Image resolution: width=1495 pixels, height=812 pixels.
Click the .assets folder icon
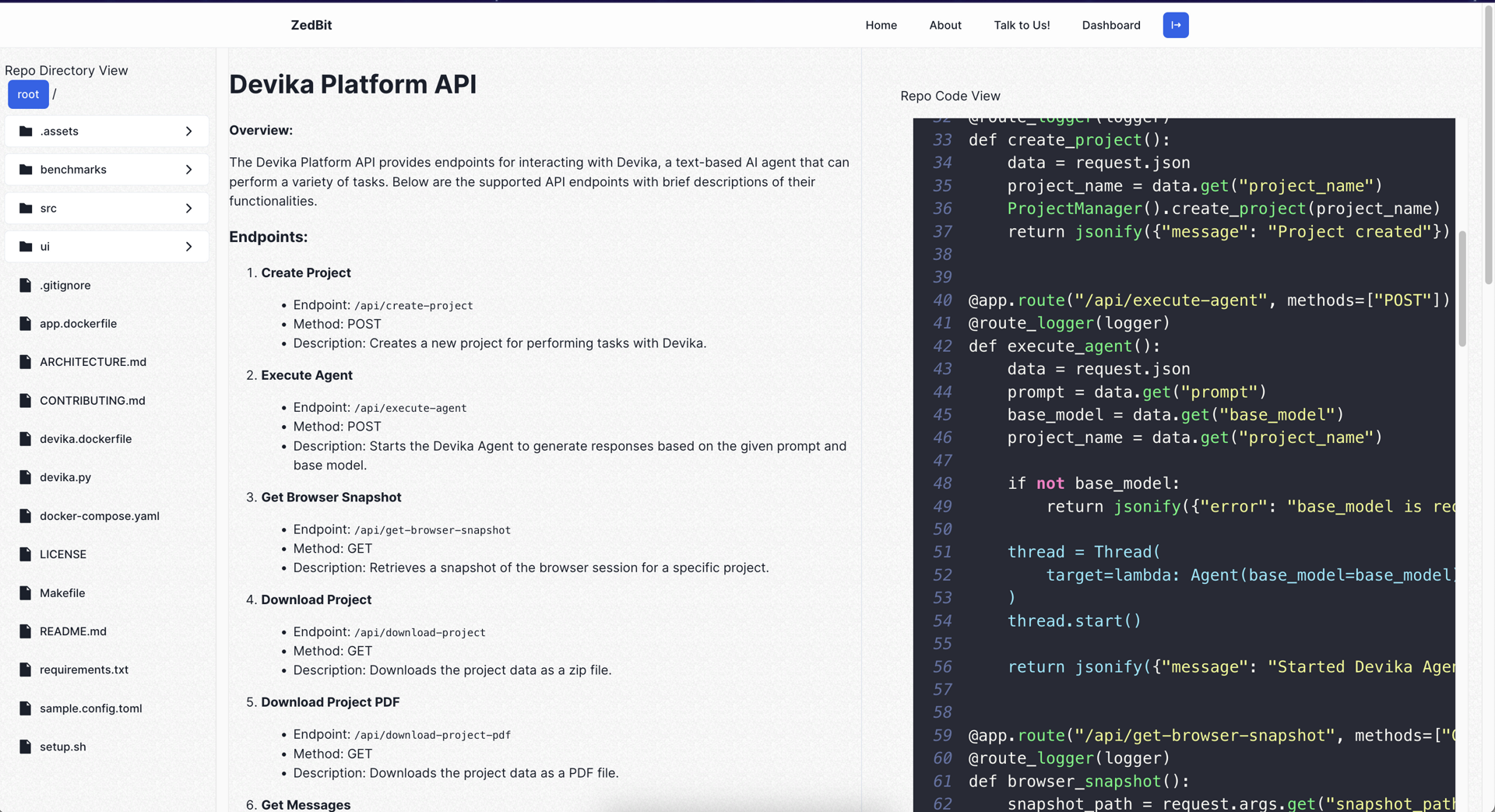[x=26, y=131]
